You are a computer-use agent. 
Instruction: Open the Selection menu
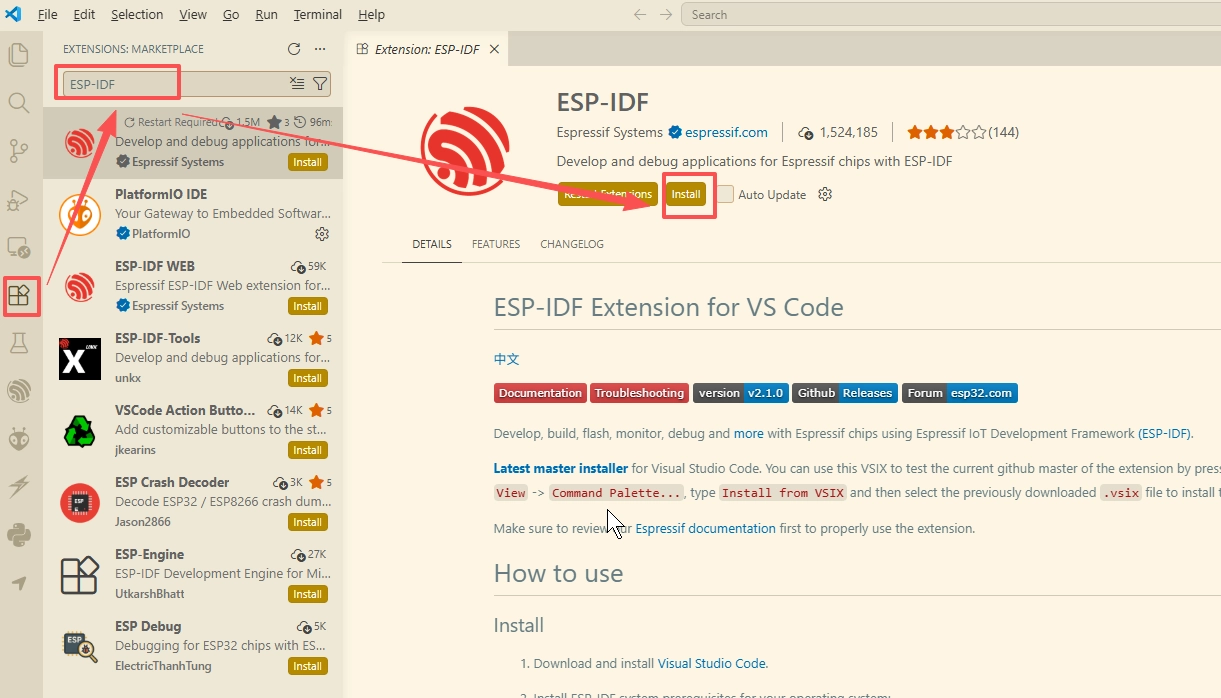pos(137,14)
